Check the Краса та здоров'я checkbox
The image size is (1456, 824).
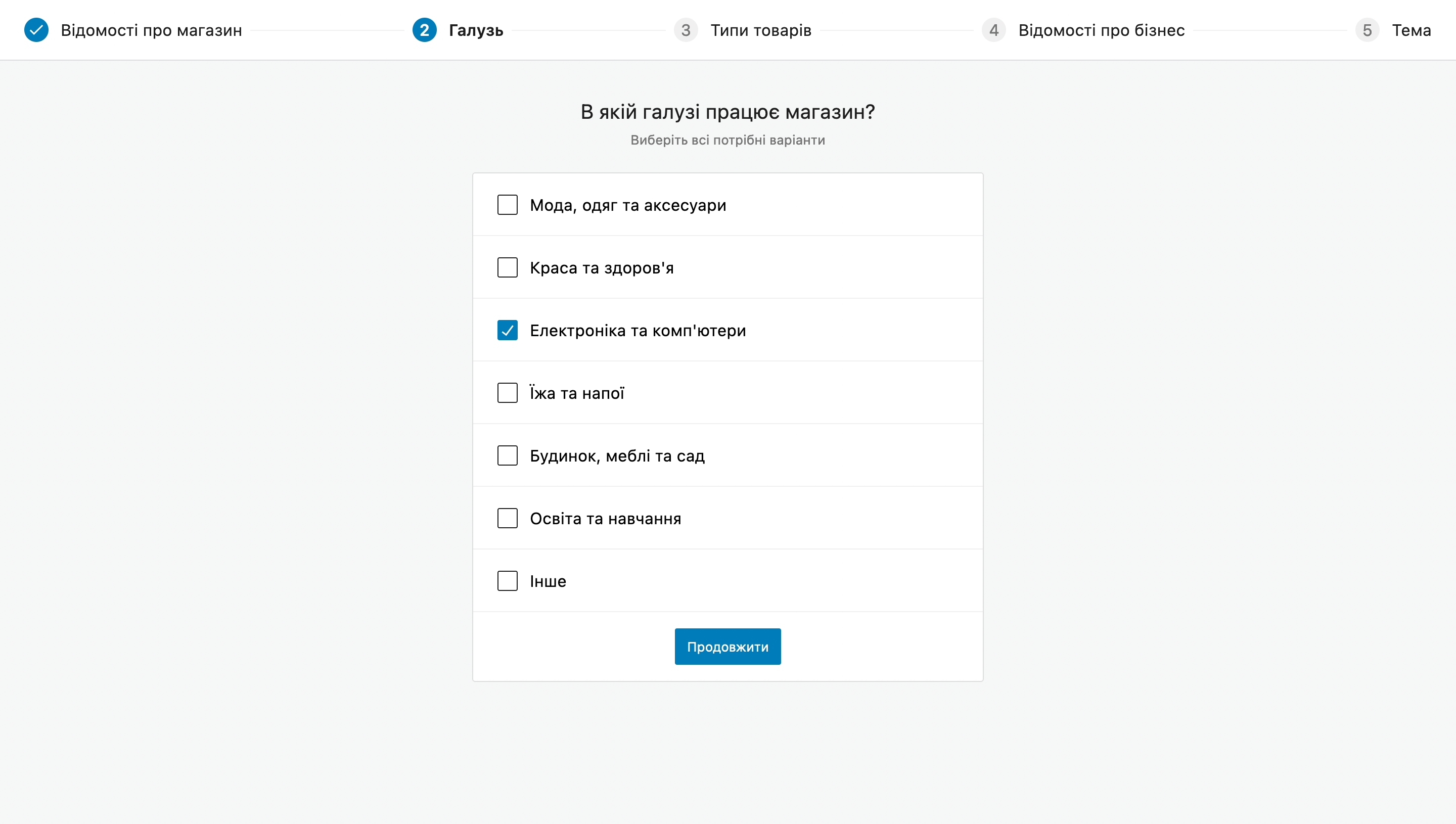pos(507,268)
